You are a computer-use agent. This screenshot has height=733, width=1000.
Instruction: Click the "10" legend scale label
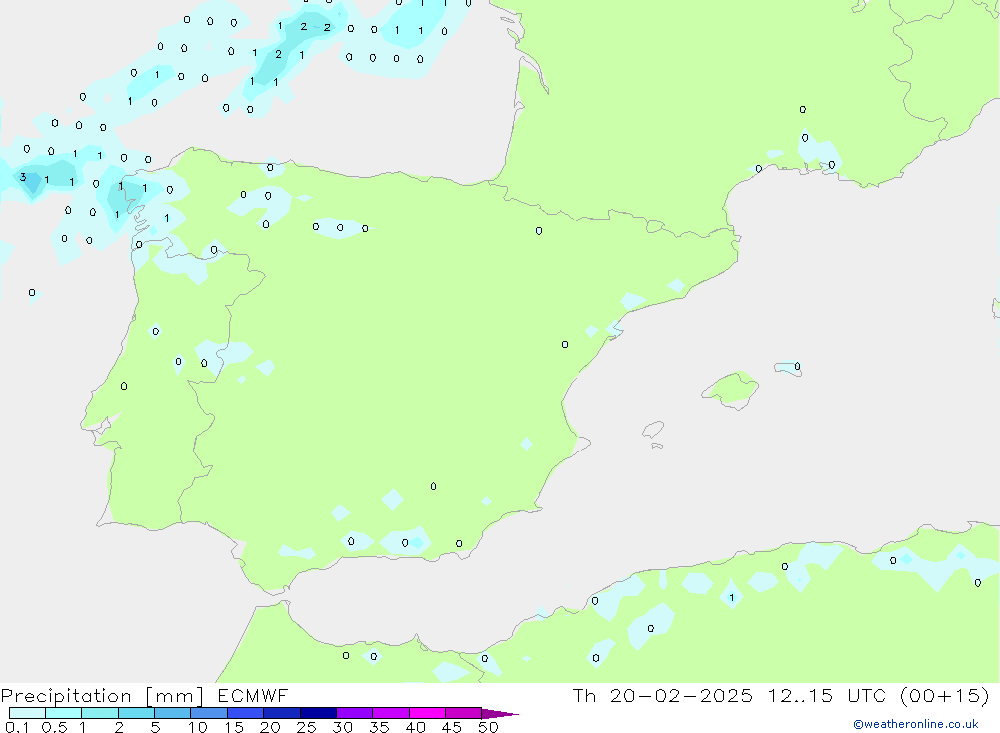click(x=198, y=727)
